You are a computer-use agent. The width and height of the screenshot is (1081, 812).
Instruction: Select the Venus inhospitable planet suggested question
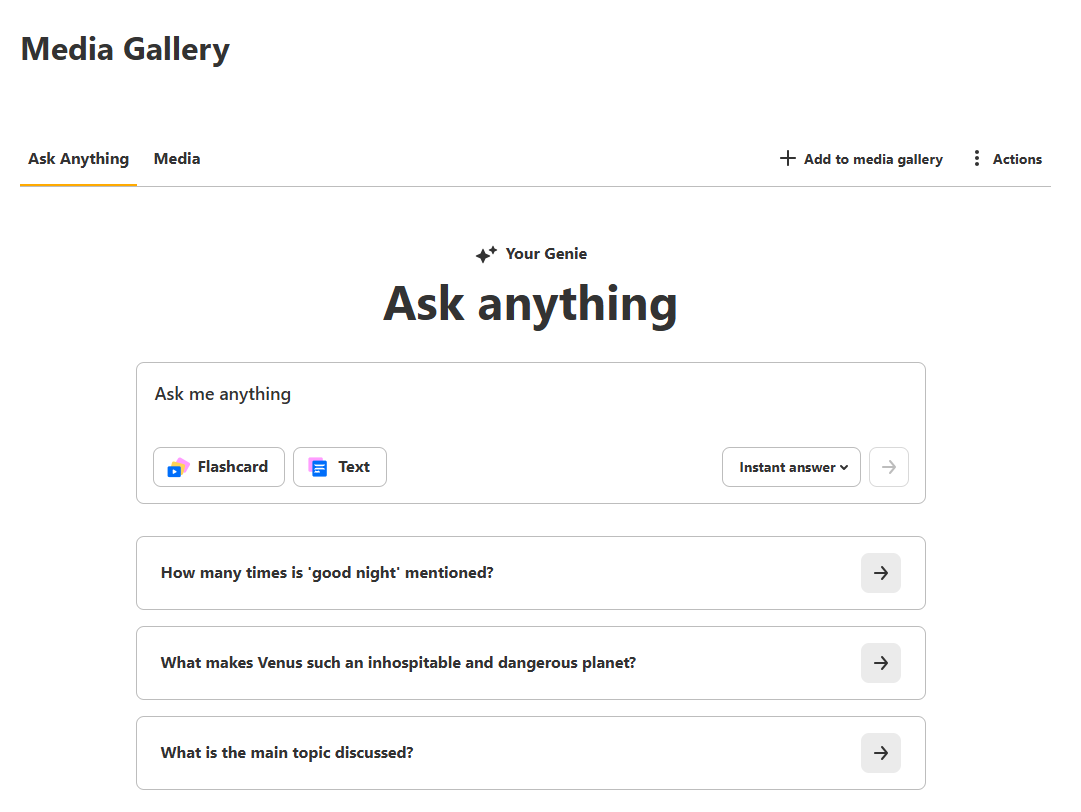(x=398, y=663)
